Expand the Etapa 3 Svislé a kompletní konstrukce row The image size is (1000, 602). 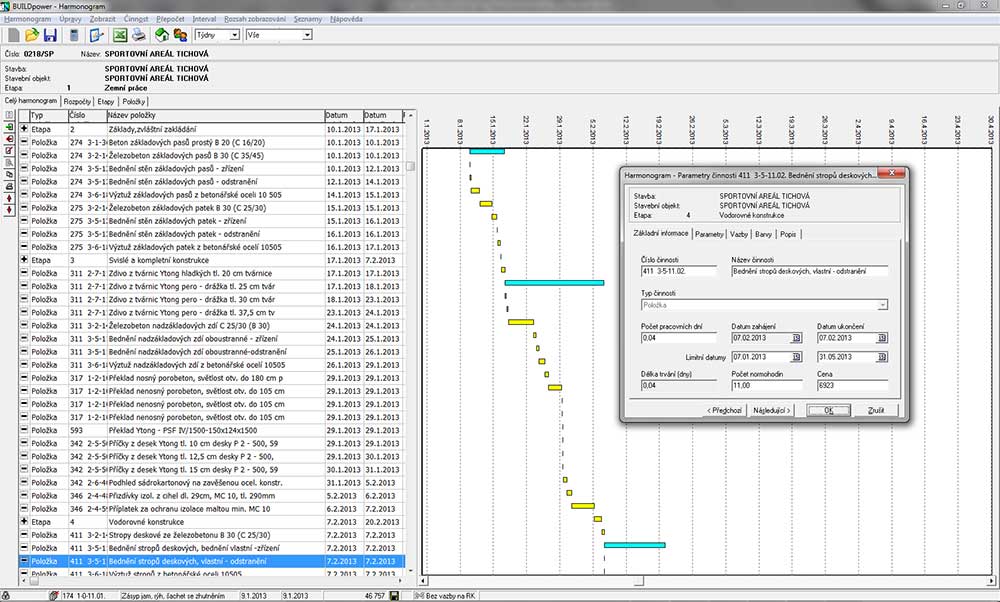[x=24, y=260]
